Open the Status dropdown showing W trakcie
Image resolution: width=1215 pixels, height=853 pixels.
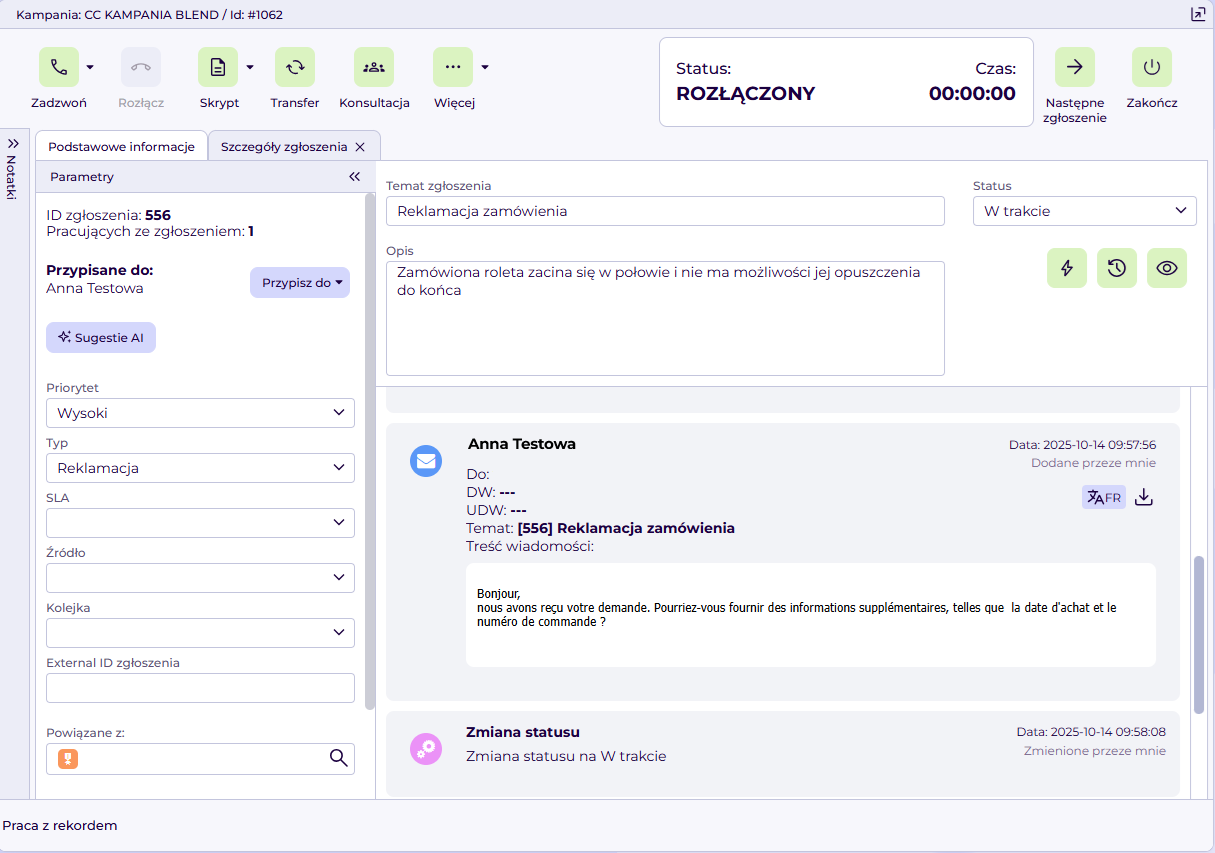[x=1085, y=211]
